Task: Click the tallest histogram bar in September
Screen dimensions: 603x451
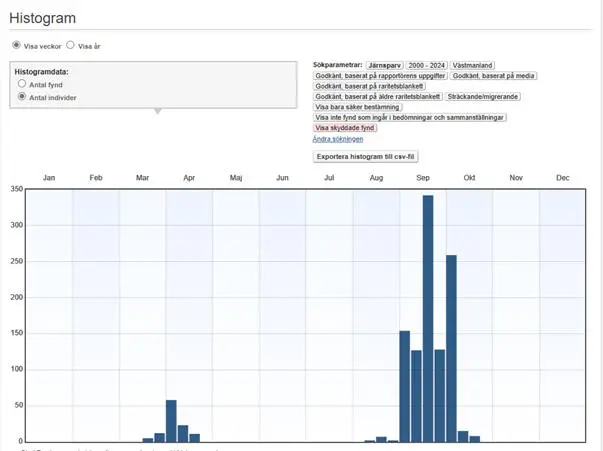Action: [427, 318]
